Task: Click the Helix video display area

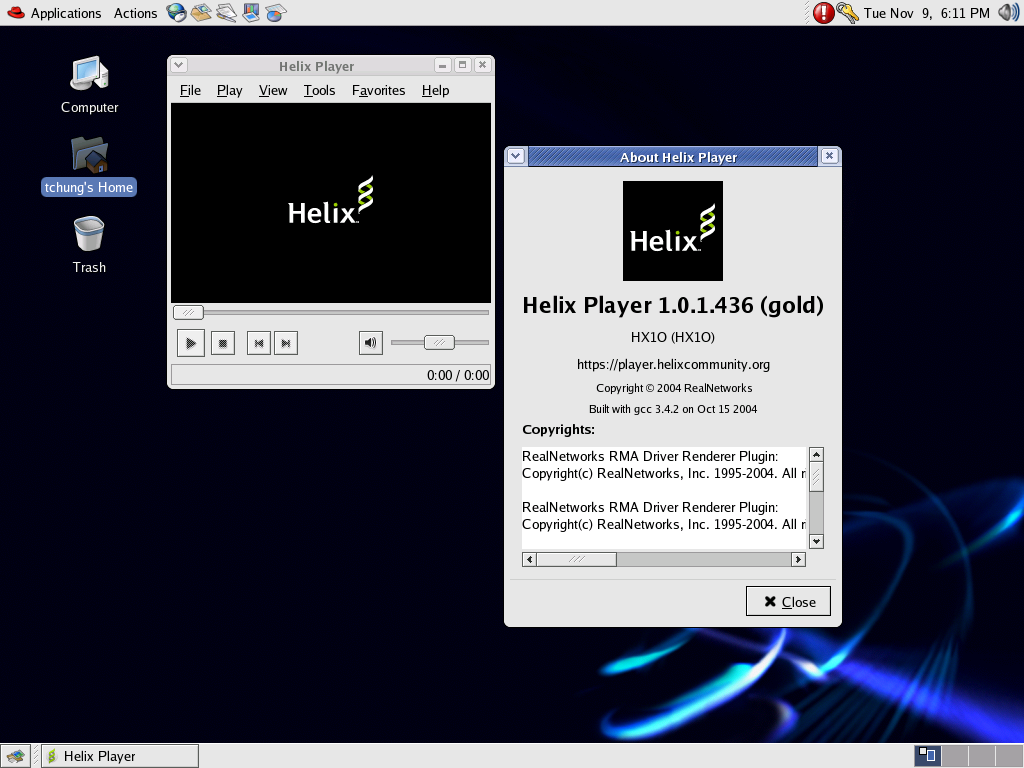Action: [331, 203]
